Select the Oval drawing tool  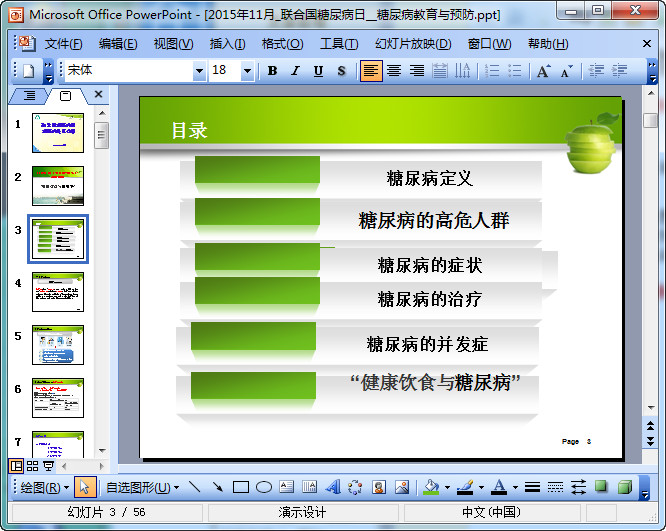(x=264, y=488)
